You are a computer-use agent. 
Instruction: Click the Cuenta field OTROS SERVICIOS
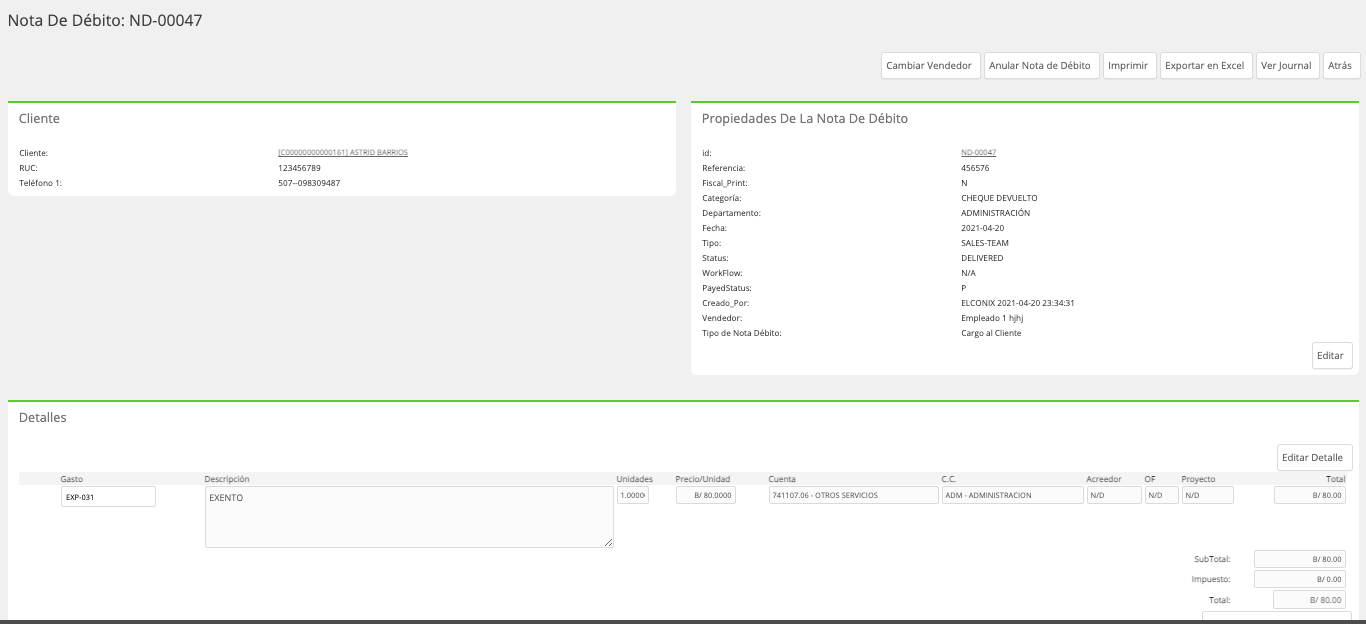tap(853, 495)
